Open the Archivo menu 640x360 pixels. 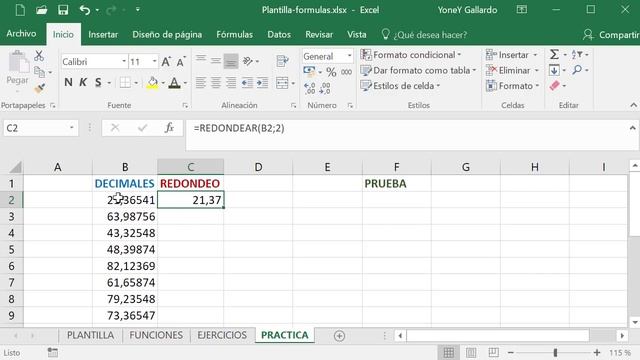tap(21, 34)
